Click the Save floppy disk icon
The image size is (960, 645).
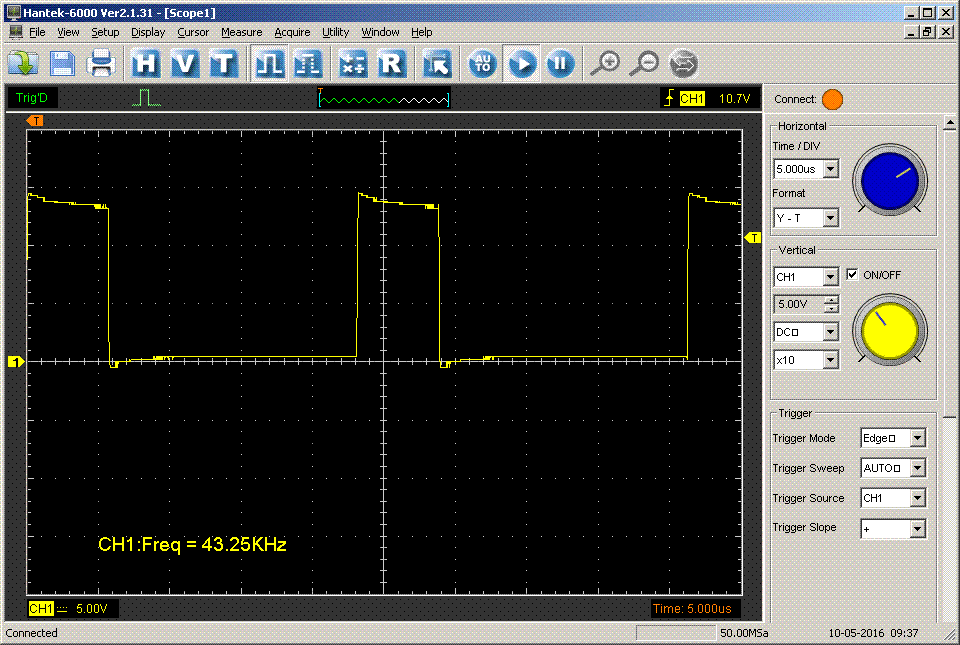(x=63, y=64)
